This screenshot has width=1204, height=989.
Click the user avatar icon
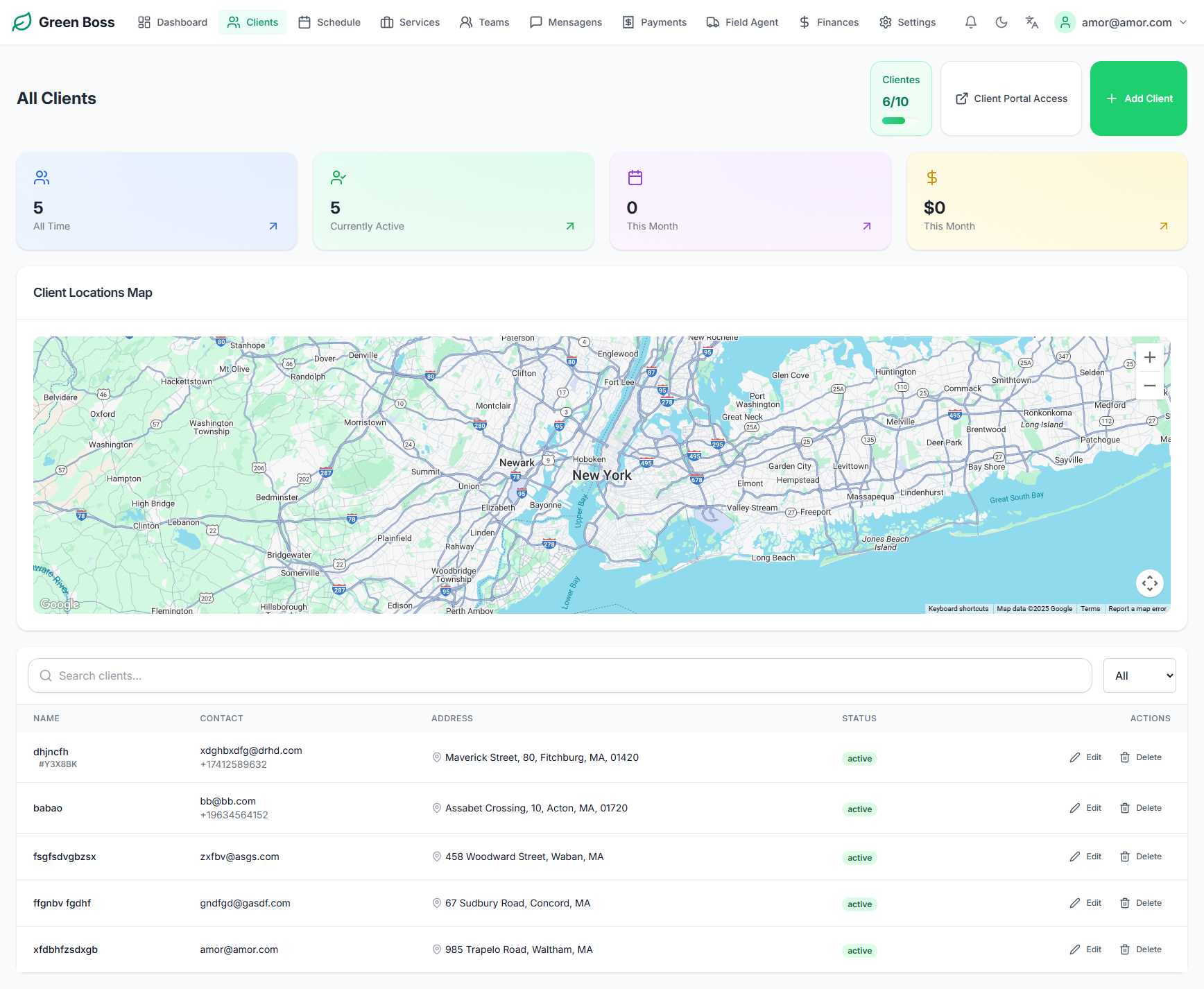coord(1065,22)
